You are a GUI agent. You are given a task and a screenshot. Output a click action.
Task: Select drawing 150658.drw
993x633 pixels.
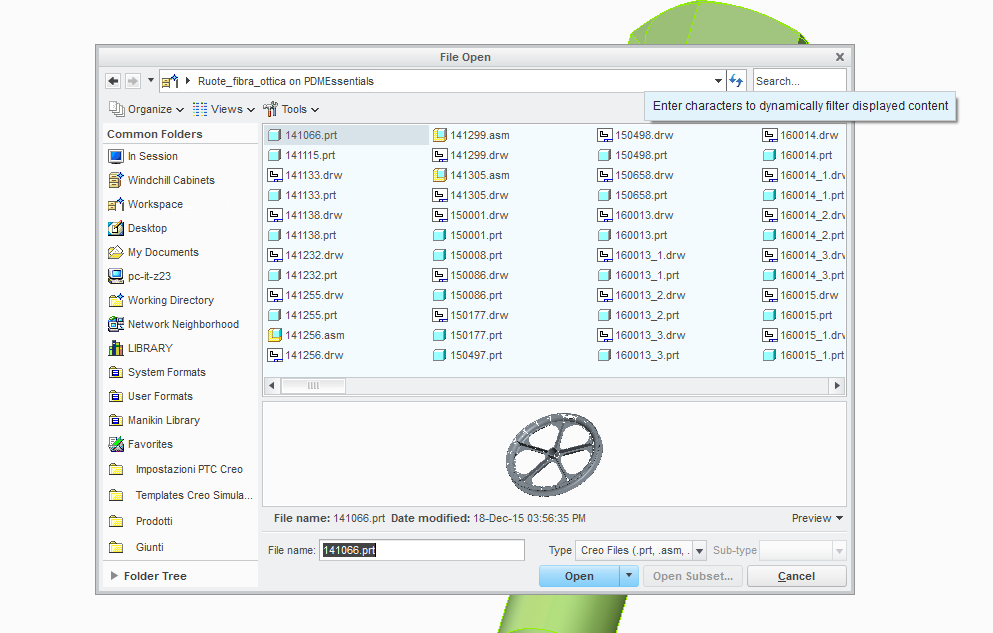pyautogui.click(x=635, y=175)
